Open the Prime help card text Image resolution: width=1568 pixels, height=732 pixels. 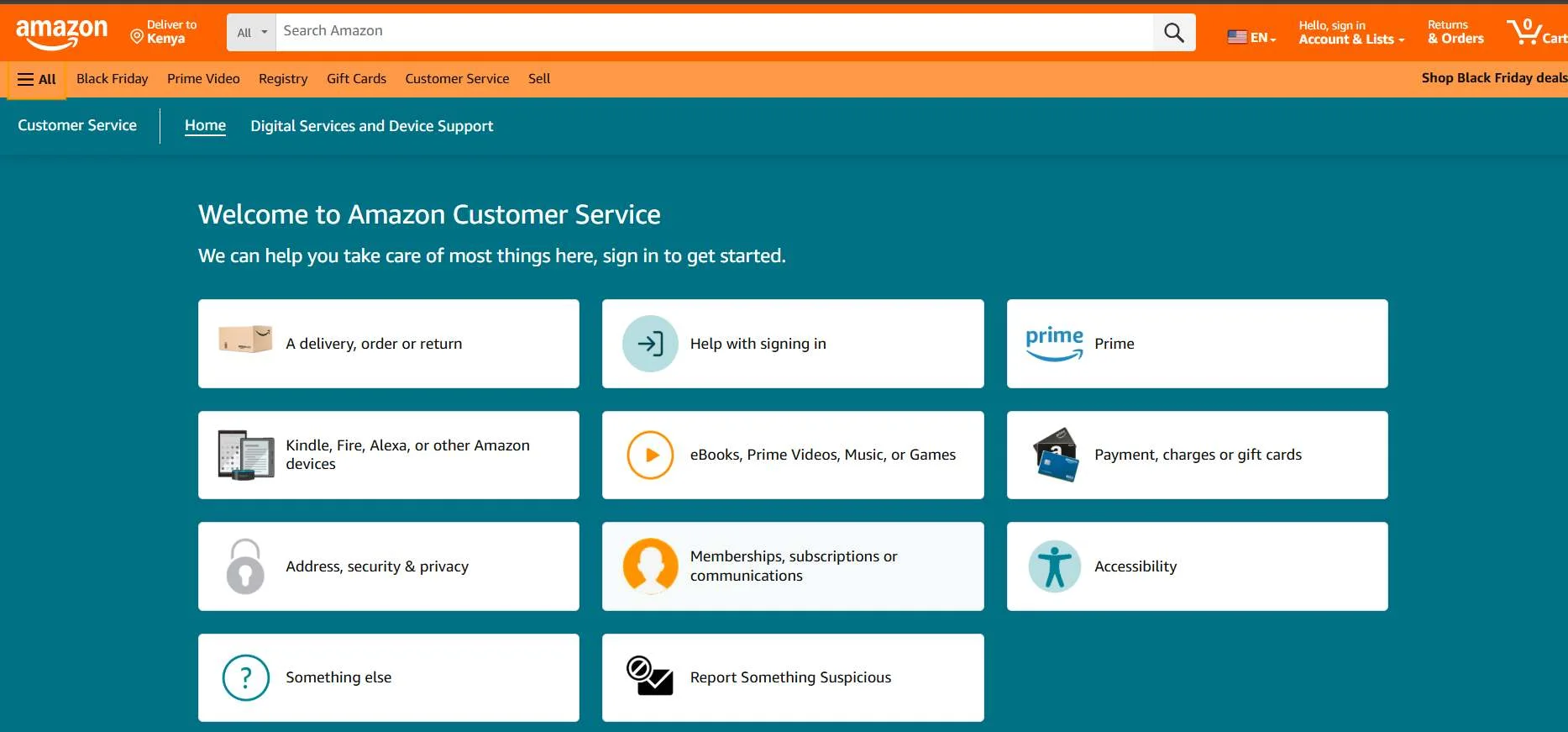[x=1114, y=344]
